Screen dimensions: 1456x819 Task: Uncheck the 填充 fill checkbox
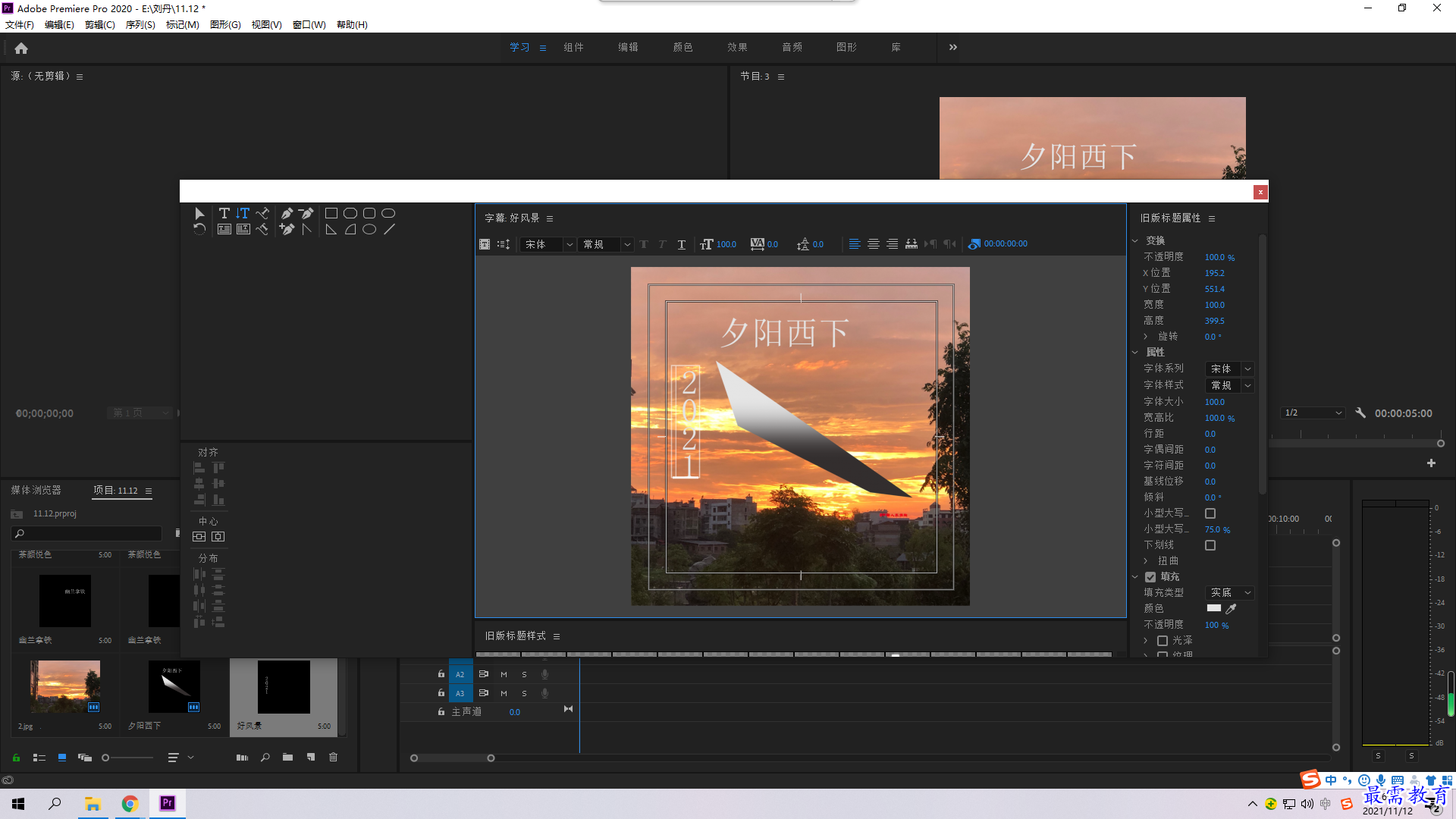[x=1150, y=577]
